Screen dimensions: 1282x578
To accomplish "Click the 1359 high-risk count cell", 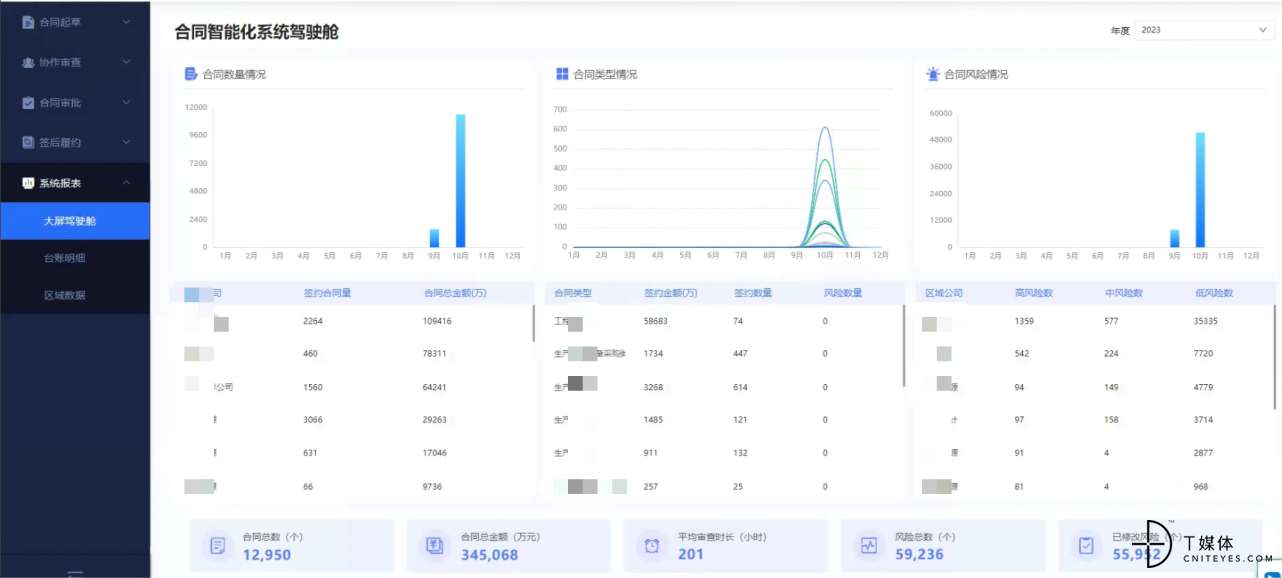I will (x=1025, y=321).
